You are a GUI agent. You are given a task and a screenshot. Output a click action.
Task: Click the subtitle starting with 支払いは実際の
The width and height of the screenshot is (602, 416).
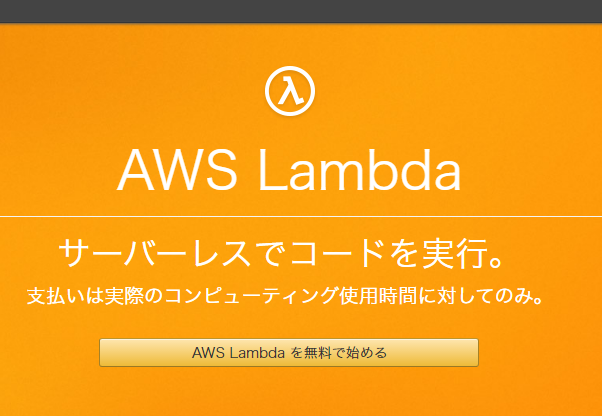click(284, 296)
